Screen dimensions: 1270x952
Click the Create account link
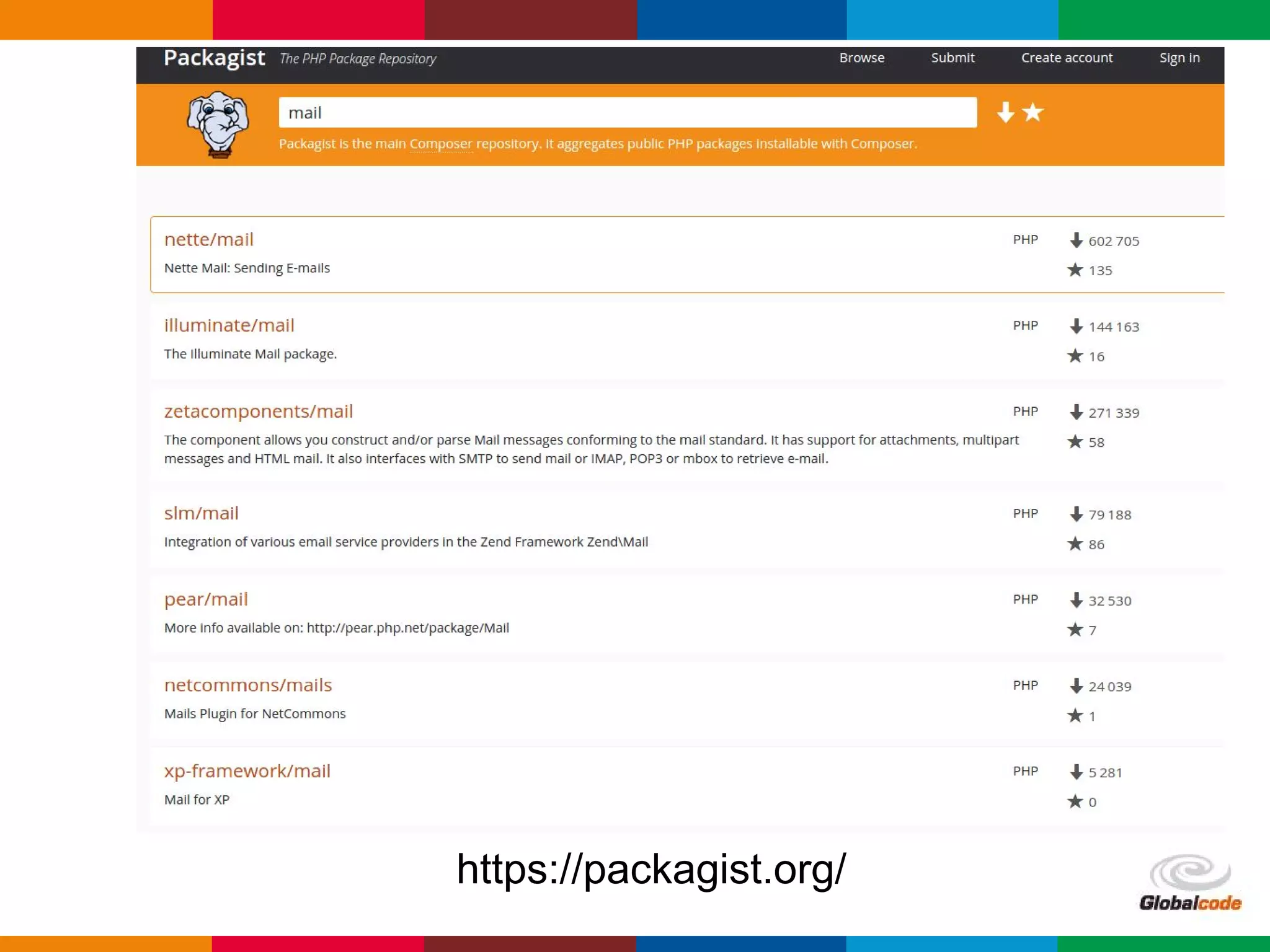point(1067,58)
